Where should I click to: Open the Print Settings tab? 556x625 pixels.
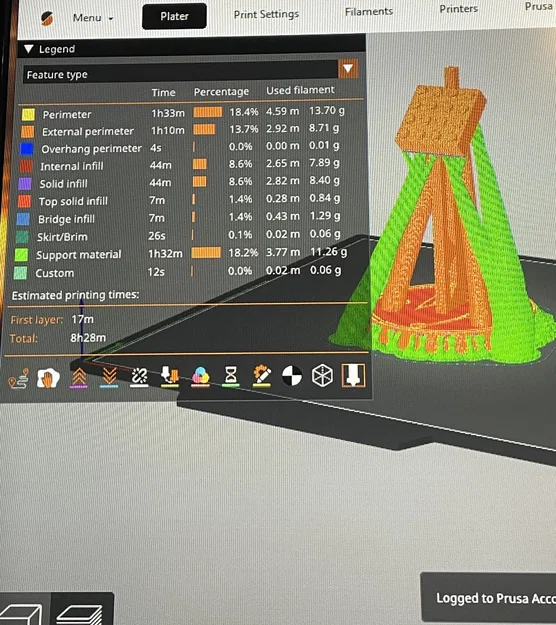[266, 14]
